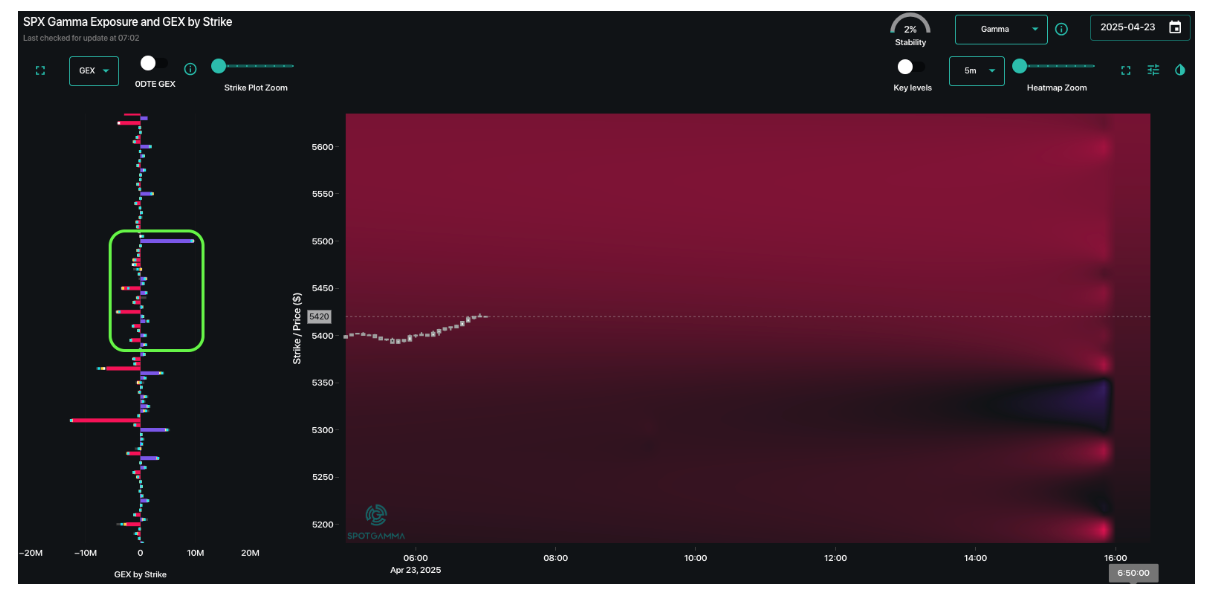Select the 5350 strike axis label
This screenshot has height=595, width=1207.
(x=320, y=383)
